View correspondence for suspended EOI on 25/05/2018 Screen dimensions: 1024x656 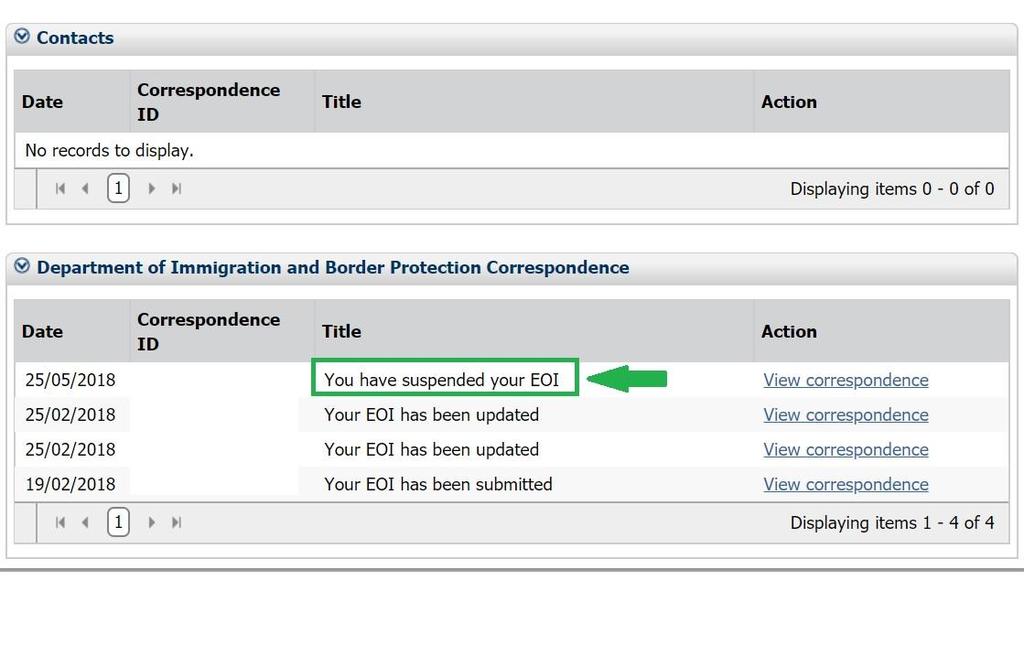(845, 380)
